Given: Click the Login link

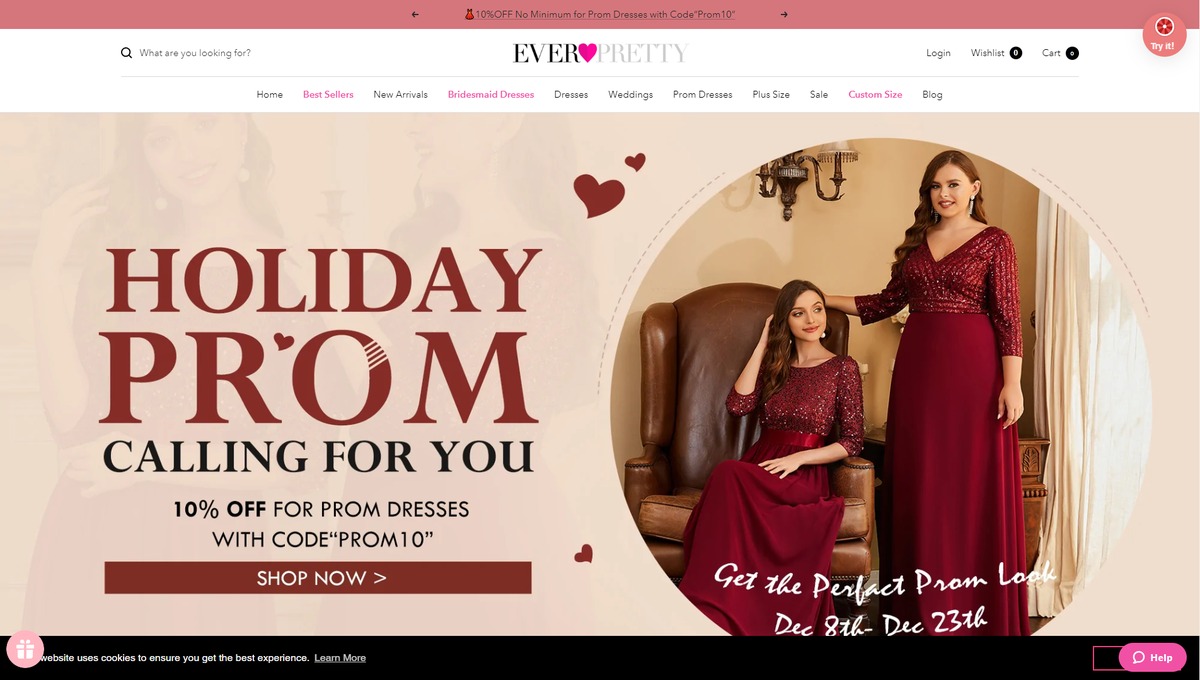Looking at the screenshot, I should coord(938,53).
